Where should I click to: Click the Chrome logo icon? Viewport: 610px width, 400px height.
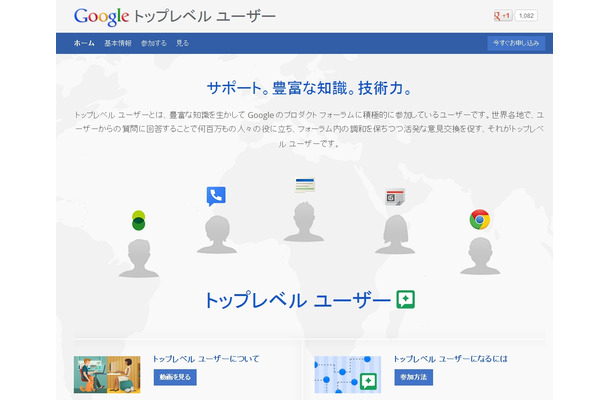click(480, 219)
